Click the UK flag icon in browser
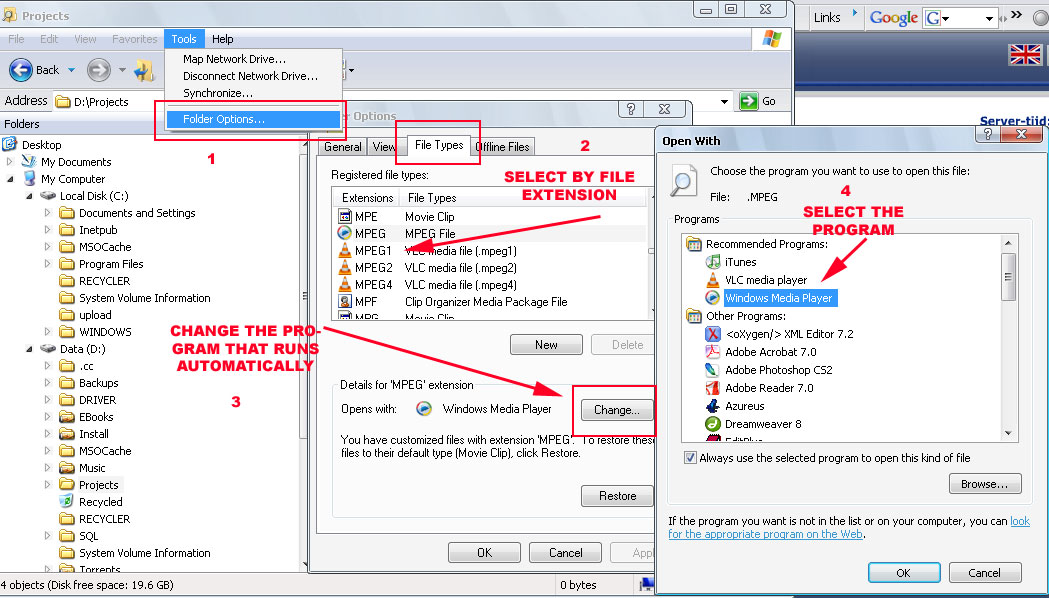Screen dimensions: 1049x598 pyautogui.click(x=1024, y=54)
